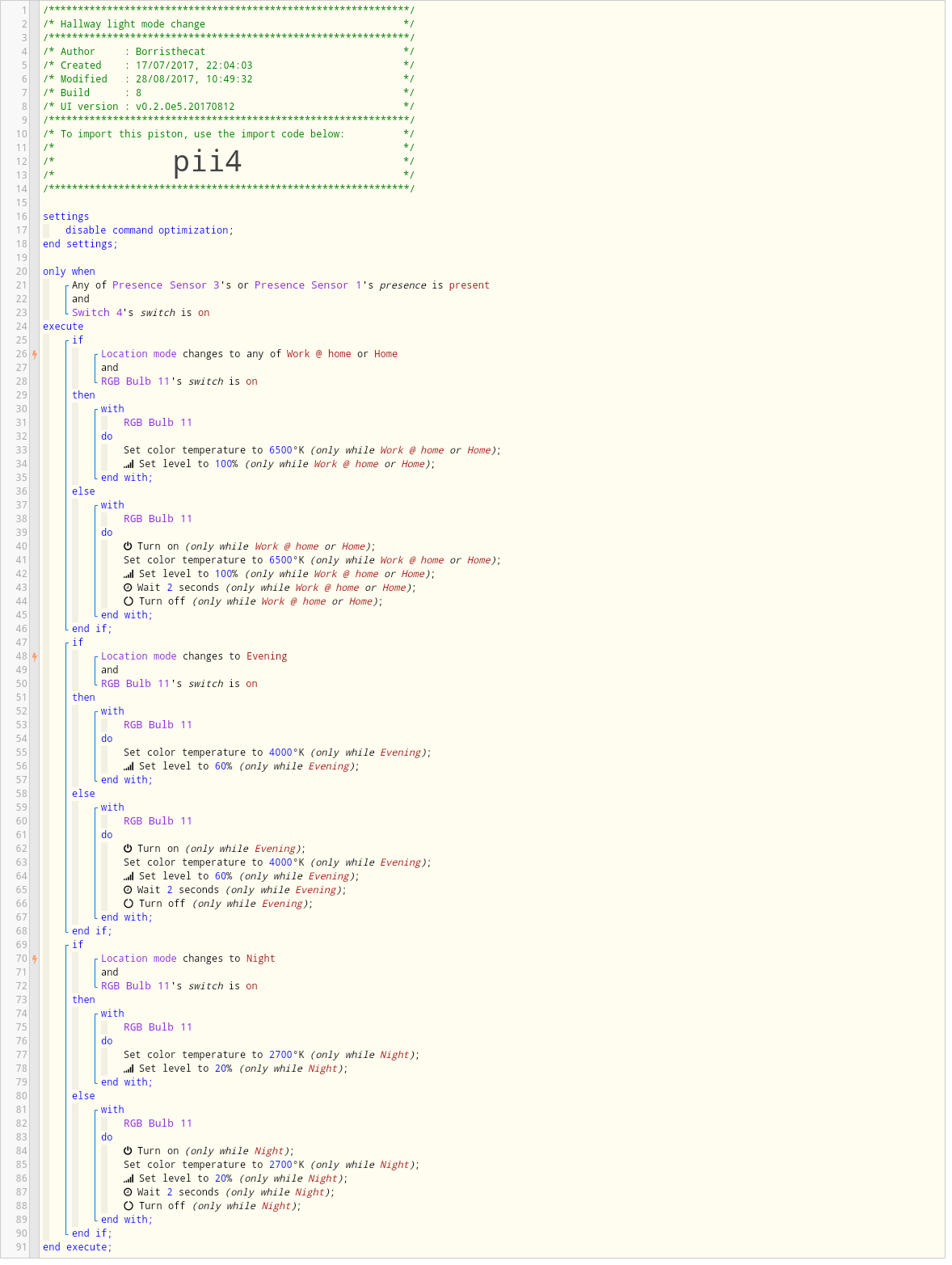Click the 'execute' keyword on line 24
The image size is (952, 1265).
point(63,327)
